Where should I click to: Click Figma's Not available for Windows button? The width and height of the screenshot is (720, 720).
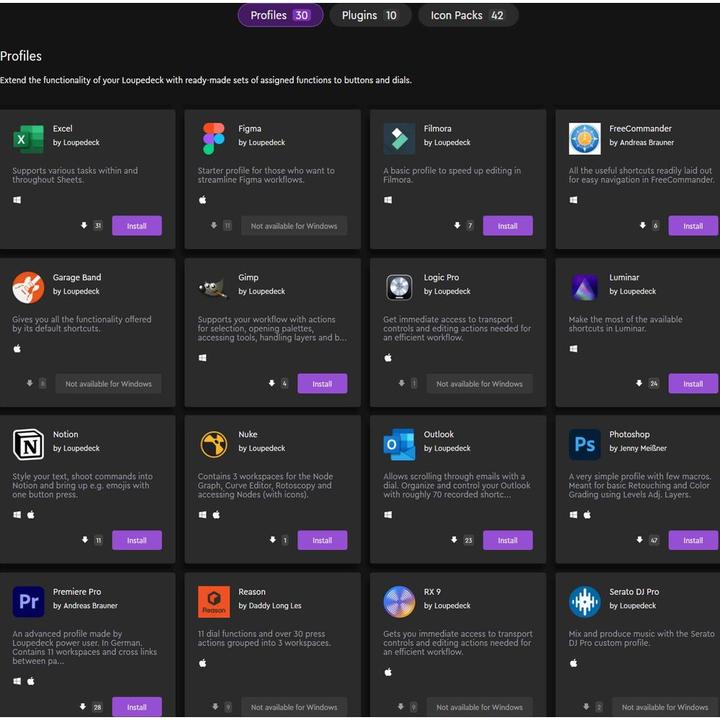(294, 226)
